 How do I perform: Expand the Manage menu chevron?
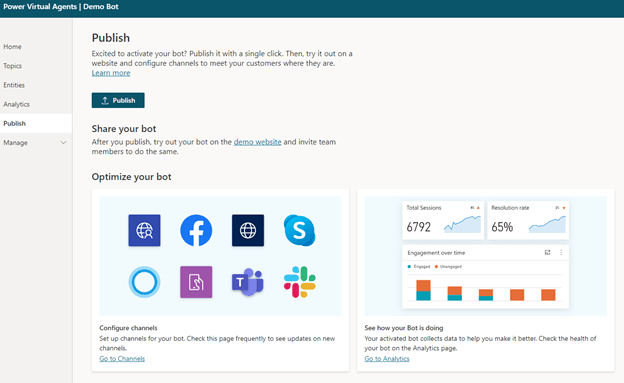click(63, 143)
